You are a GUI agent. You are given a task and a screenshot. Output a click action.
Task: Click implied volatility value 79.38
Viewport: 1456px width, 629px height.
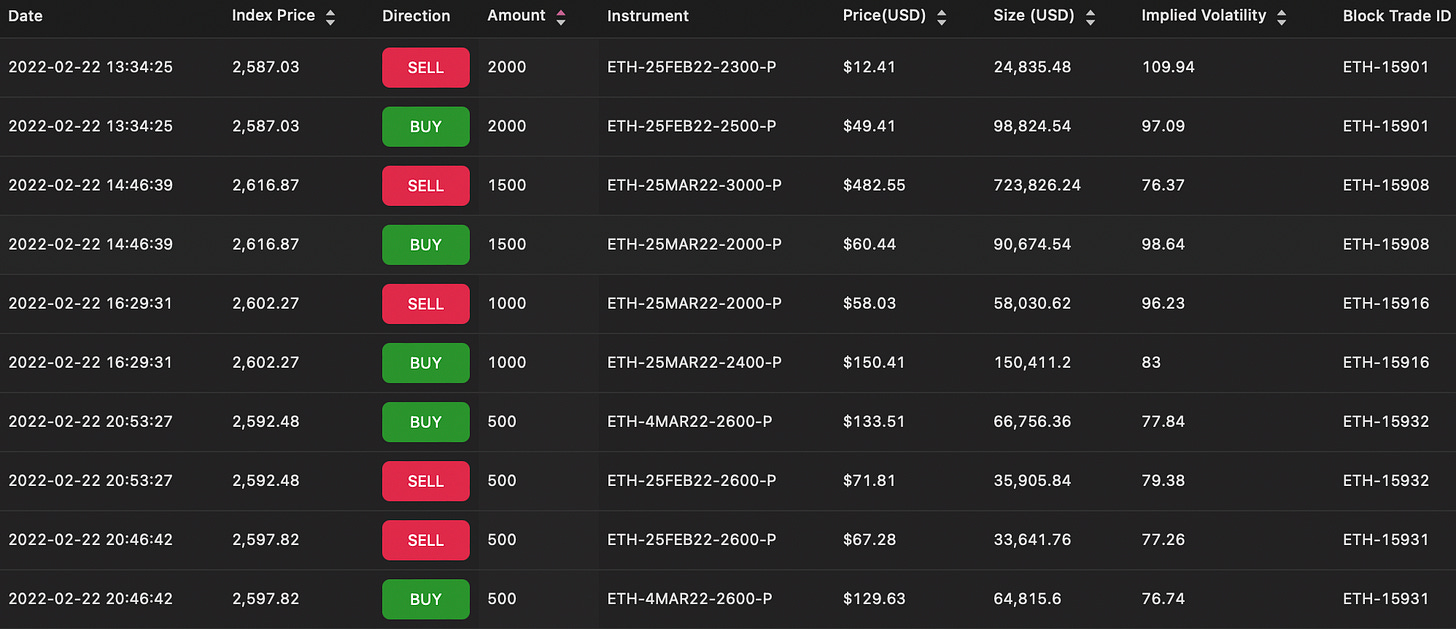1163,480
